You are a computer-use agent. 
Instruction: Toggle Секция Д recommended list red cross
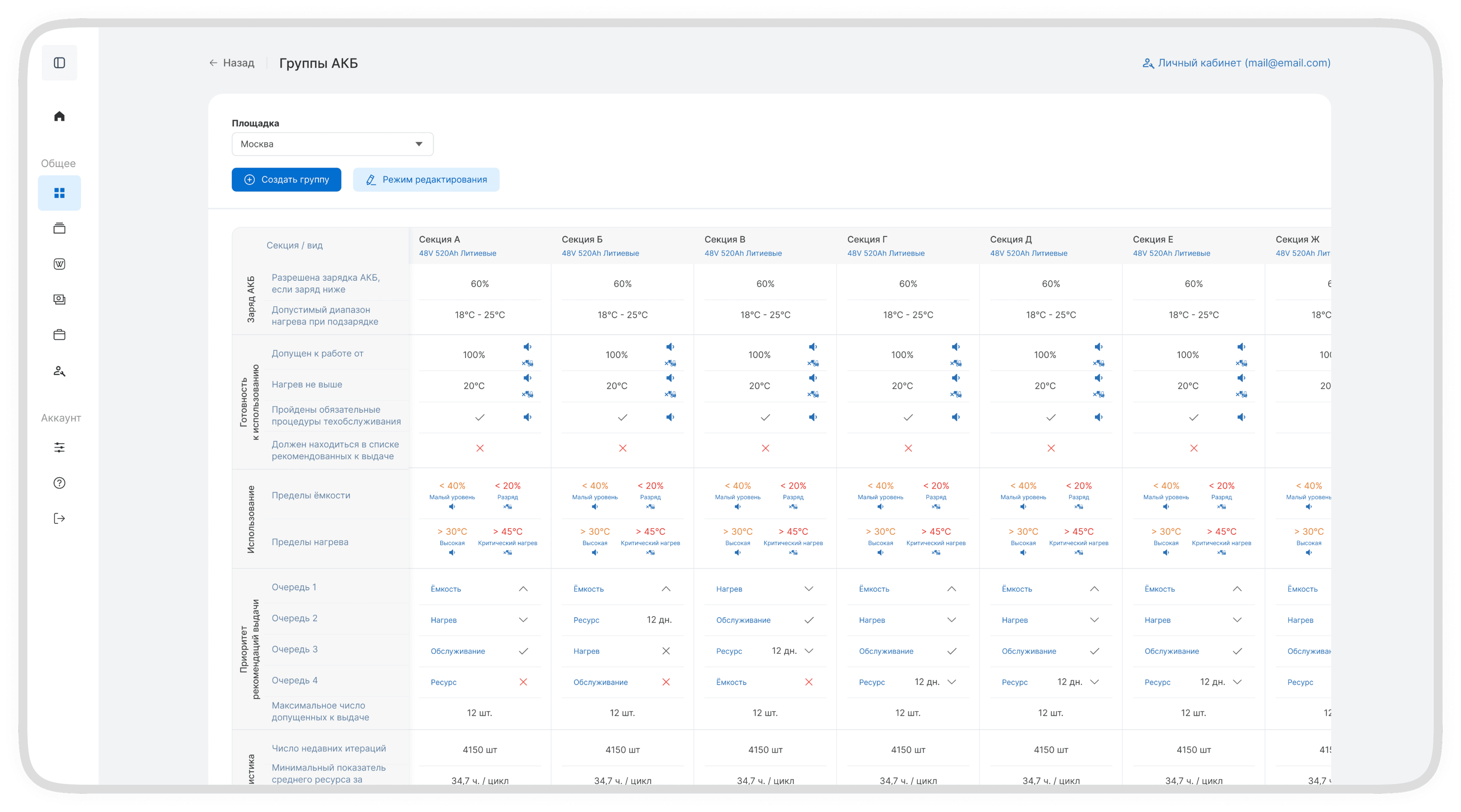click(x=1051, y=448)
